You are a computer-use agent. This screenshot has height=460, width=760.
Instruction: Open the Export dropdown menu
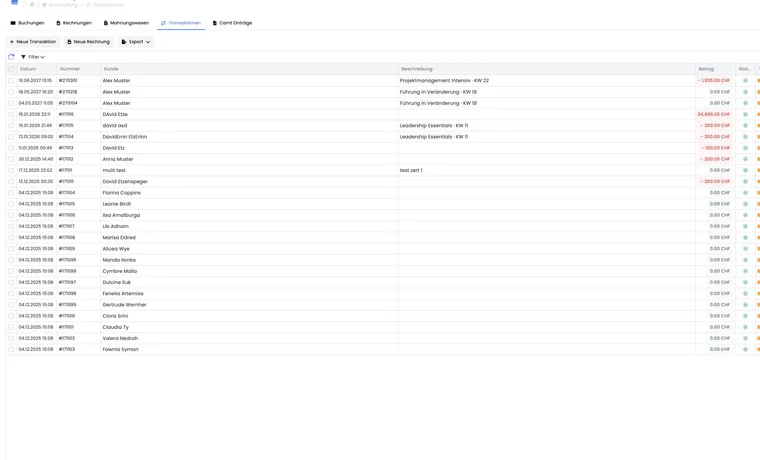pos(136,42)
